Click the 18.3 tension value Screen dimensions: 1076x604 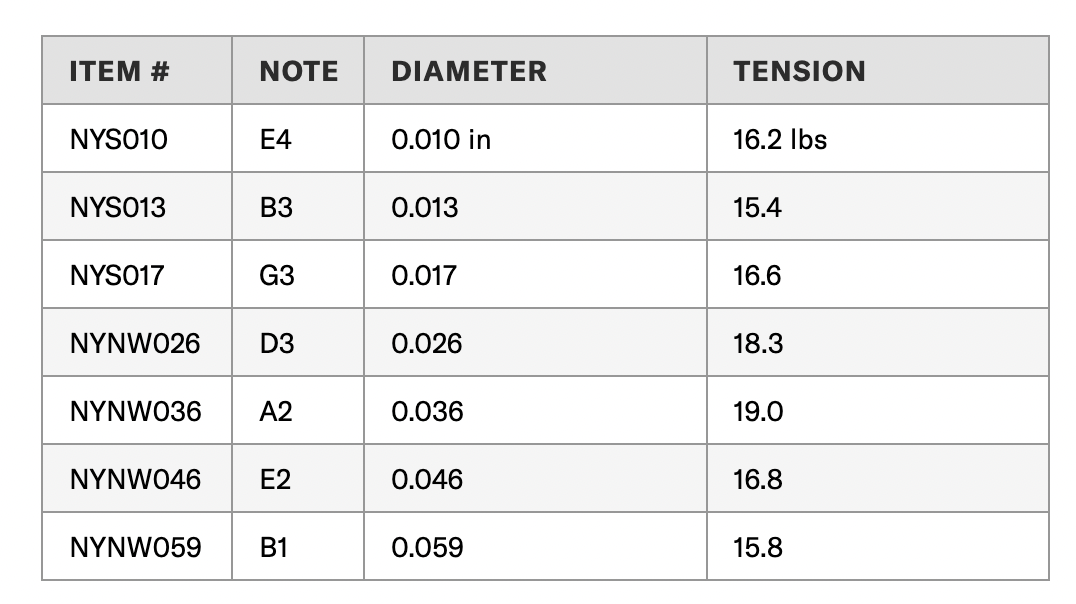(x=758, y=343)
